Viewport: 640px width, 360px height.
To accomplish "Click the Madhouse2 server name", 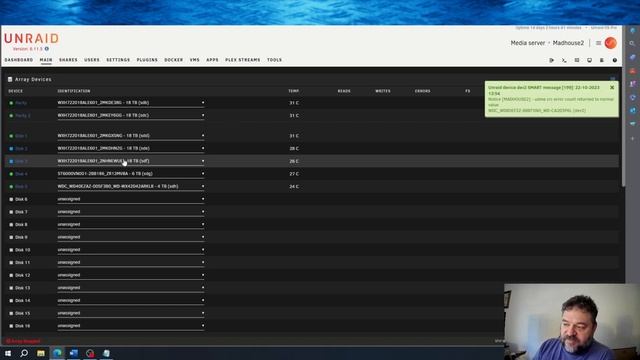I will [568, 43].
